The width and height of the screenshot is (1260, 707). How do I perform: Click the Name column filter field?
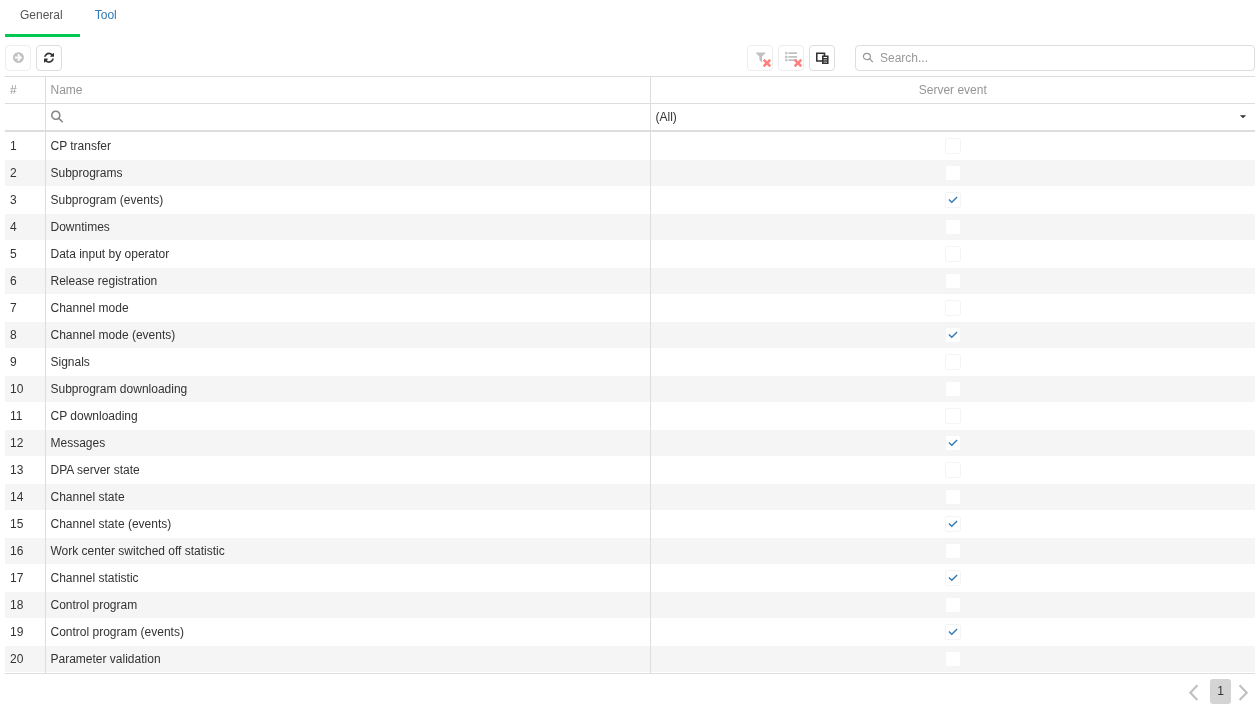coord(347,117)
